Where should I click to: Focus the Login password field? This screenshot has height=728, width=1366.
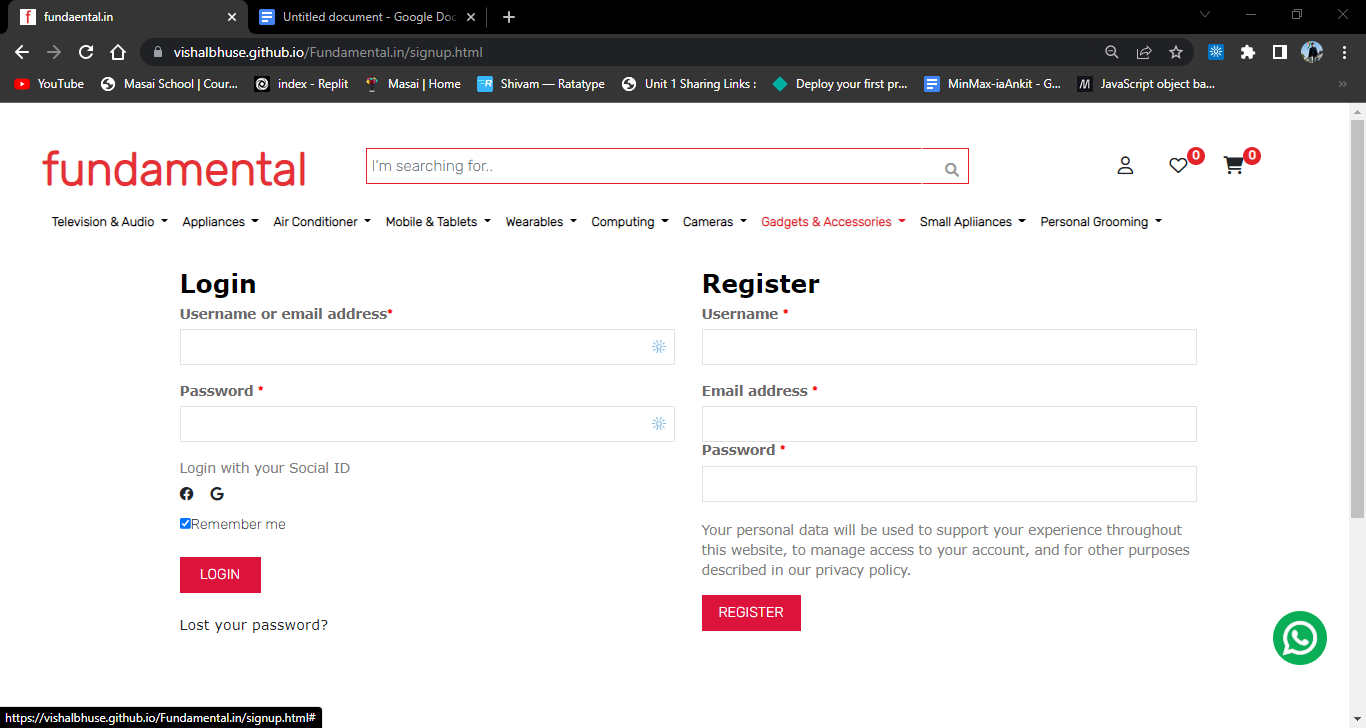(x=427, y=424)
